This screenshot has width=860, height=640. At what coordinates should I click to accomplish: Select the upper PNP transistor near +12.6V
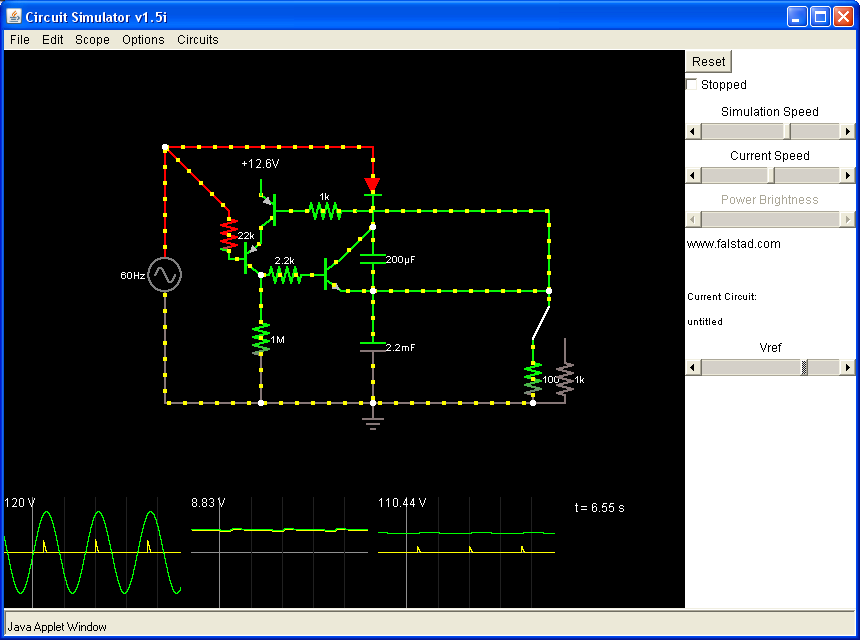tap(268, 211)
